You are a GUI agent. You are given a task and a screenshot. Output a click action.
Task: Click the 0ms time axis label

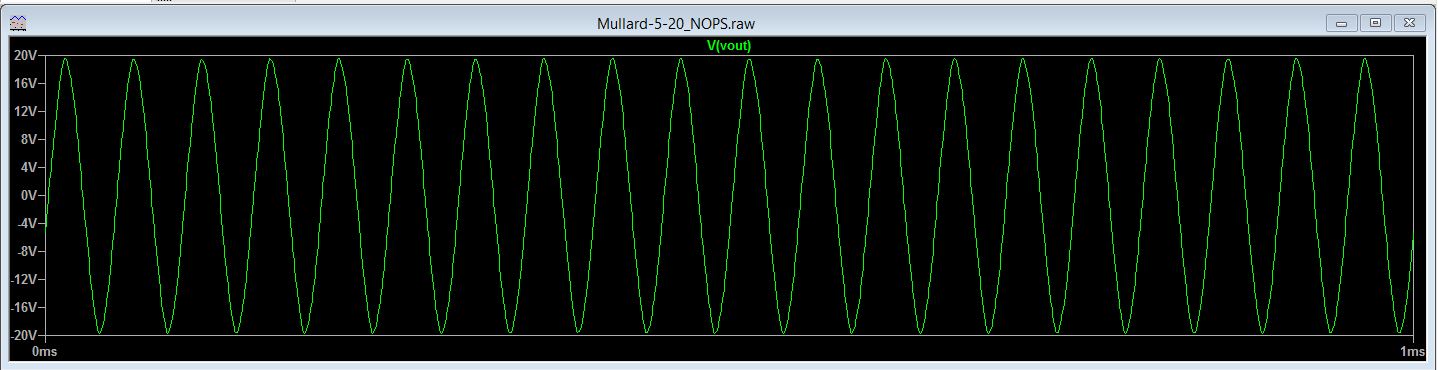(x=44, y=352)
